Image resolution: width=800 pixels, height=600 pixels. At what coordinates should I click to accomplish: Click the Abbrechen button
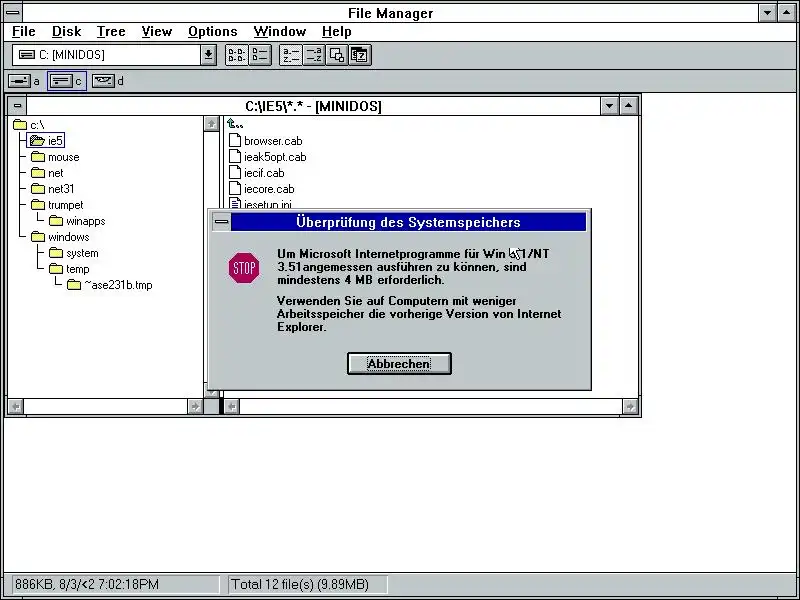coord(399,364)
